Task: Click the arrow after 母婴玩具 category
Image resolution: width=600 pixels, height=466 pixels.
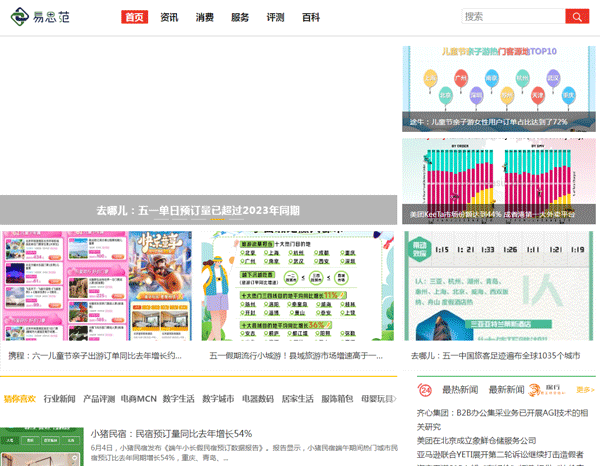Action: [395, 399]
